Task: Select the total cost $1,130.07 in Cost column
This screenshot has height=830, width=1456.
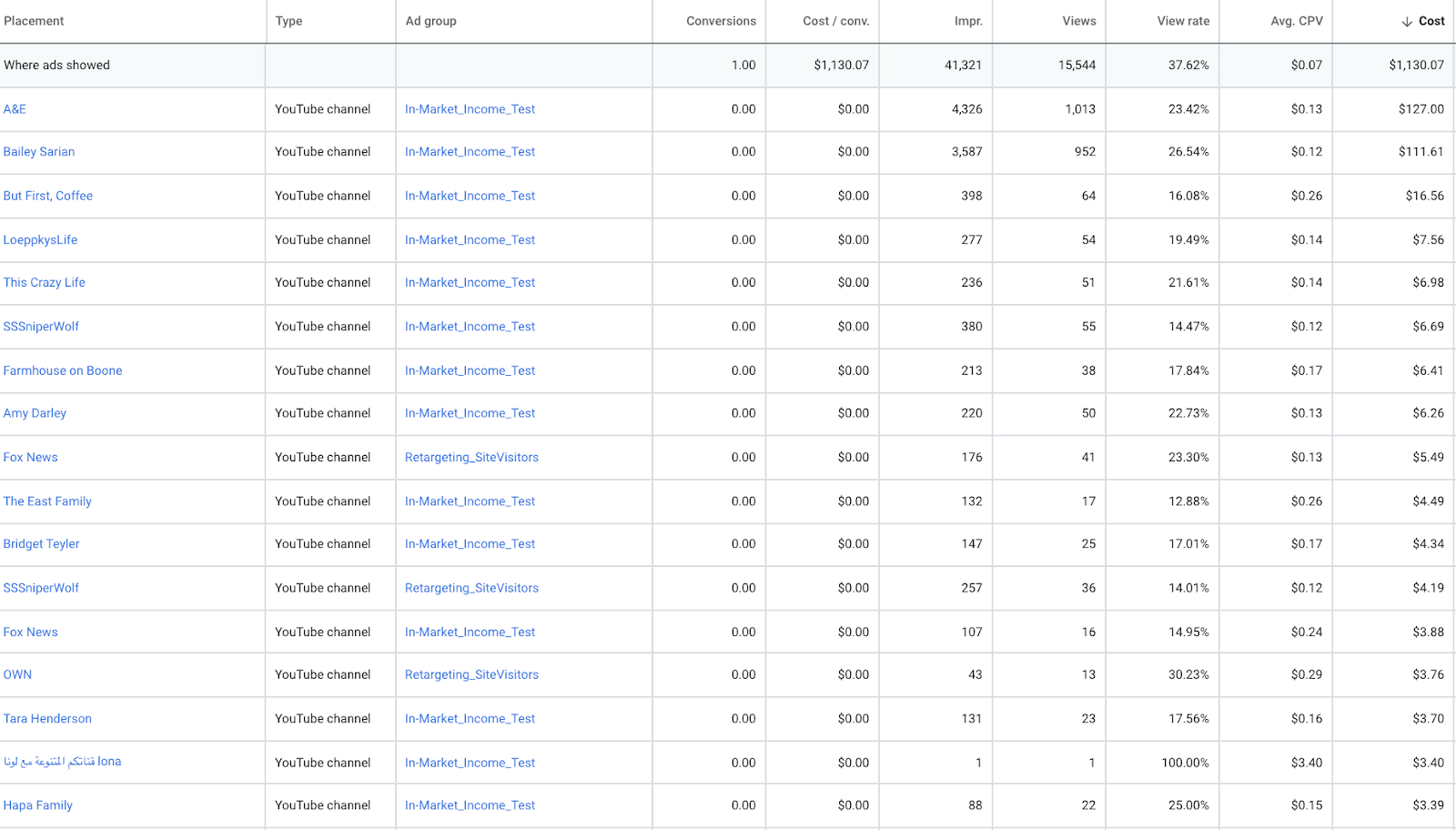Action: coord(1416,66)
